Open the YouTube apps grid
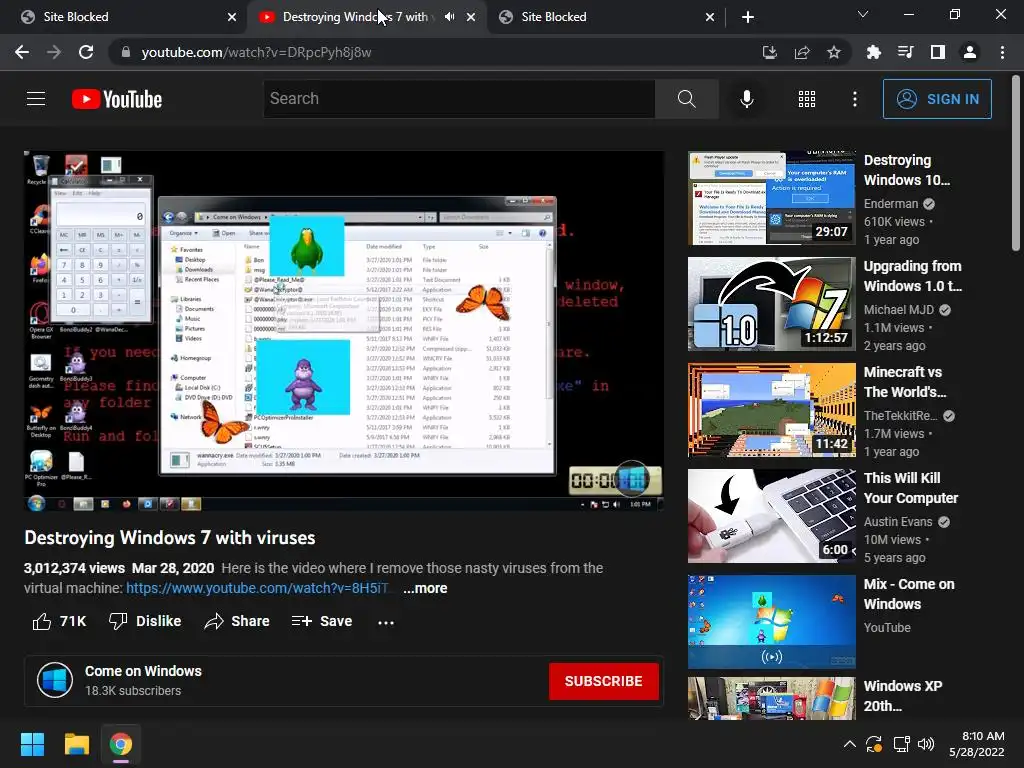1024x768 pixels. (807, 99)
